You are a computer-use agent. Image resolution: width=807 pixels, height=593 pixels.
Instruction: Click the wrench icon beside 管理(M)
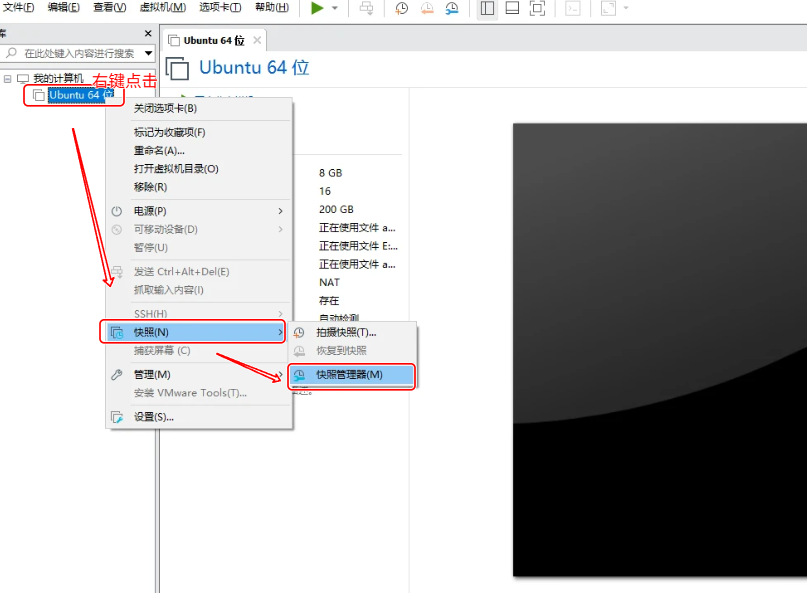point(117,375)
